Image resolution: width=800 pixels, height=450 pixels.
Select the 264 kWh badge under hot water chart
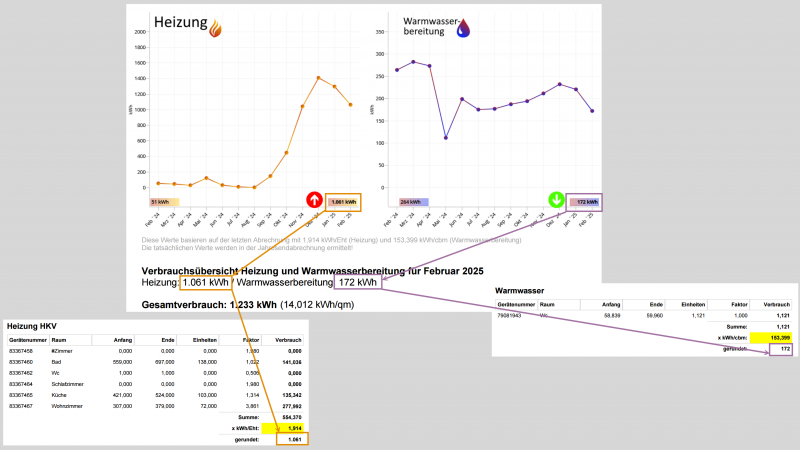point(413,202)
